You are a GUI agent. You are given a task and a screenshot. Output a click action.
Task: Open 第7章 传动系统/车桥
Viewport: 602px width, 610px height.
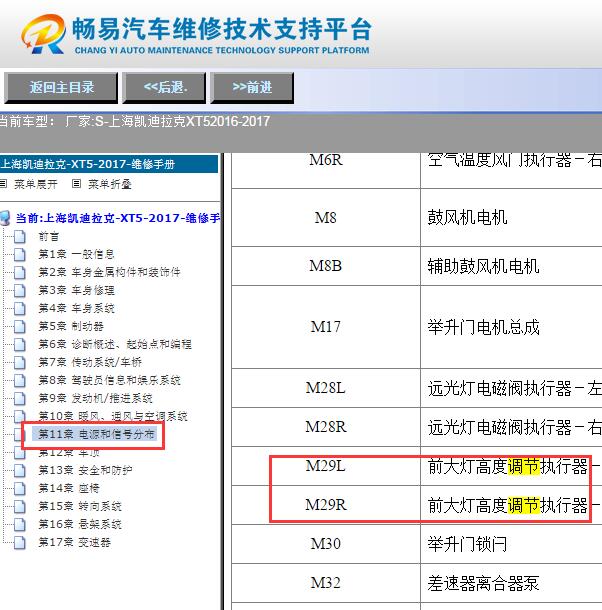90,362
